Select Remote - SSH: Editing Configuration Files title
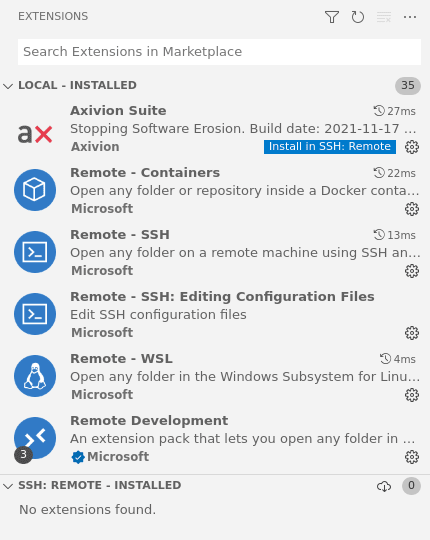Screen dimensions: 430x540 (222, 297)
